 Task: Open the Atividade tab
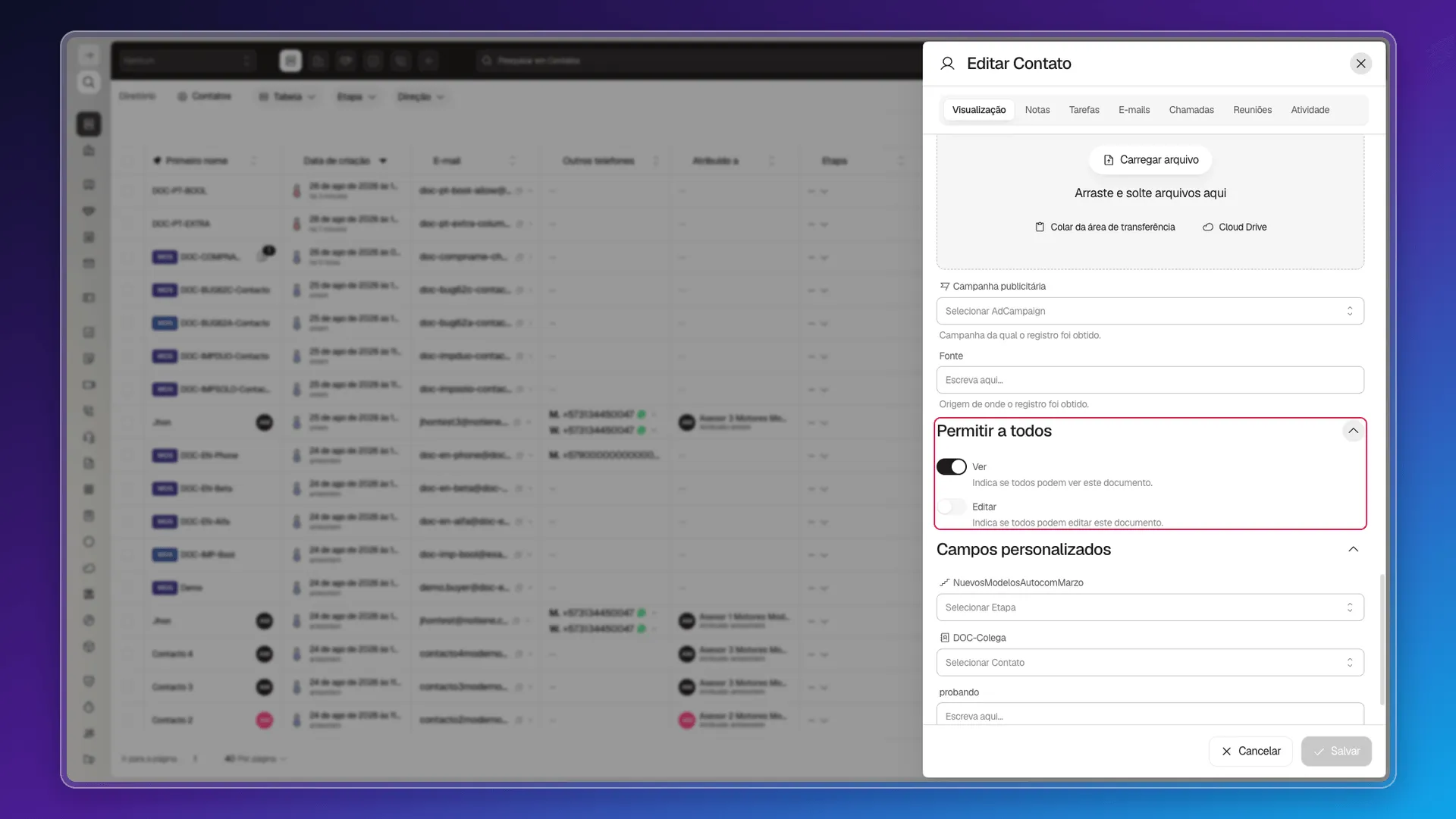(x=1310, y=110)
